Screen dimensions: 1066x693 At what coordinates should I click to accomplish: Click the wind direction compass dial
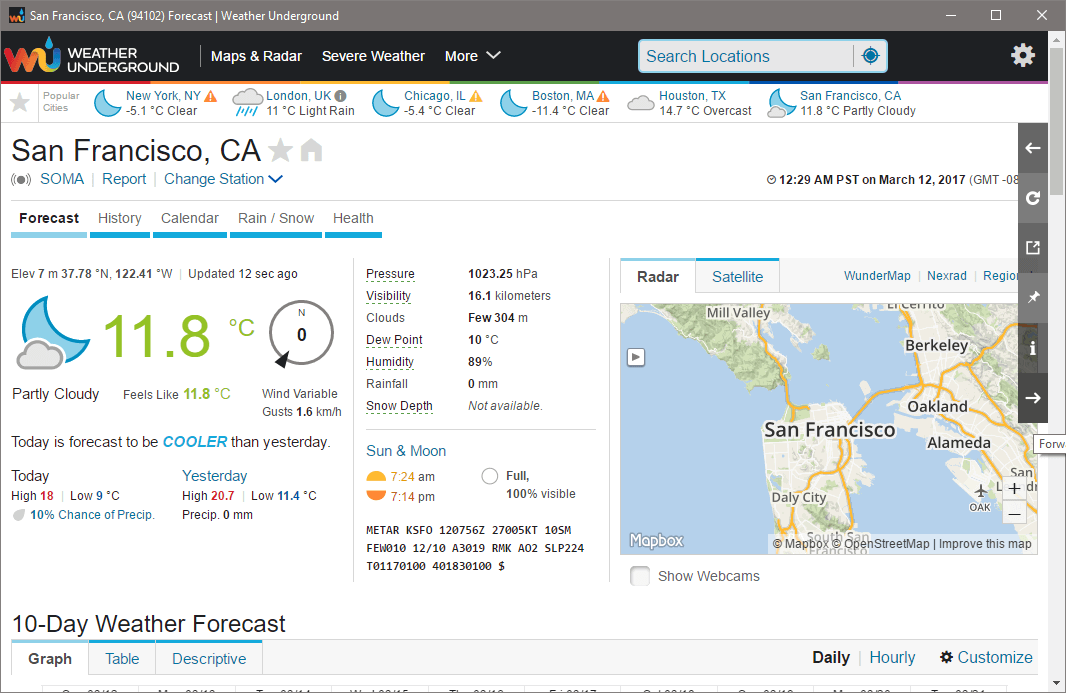tap(301, 334)
